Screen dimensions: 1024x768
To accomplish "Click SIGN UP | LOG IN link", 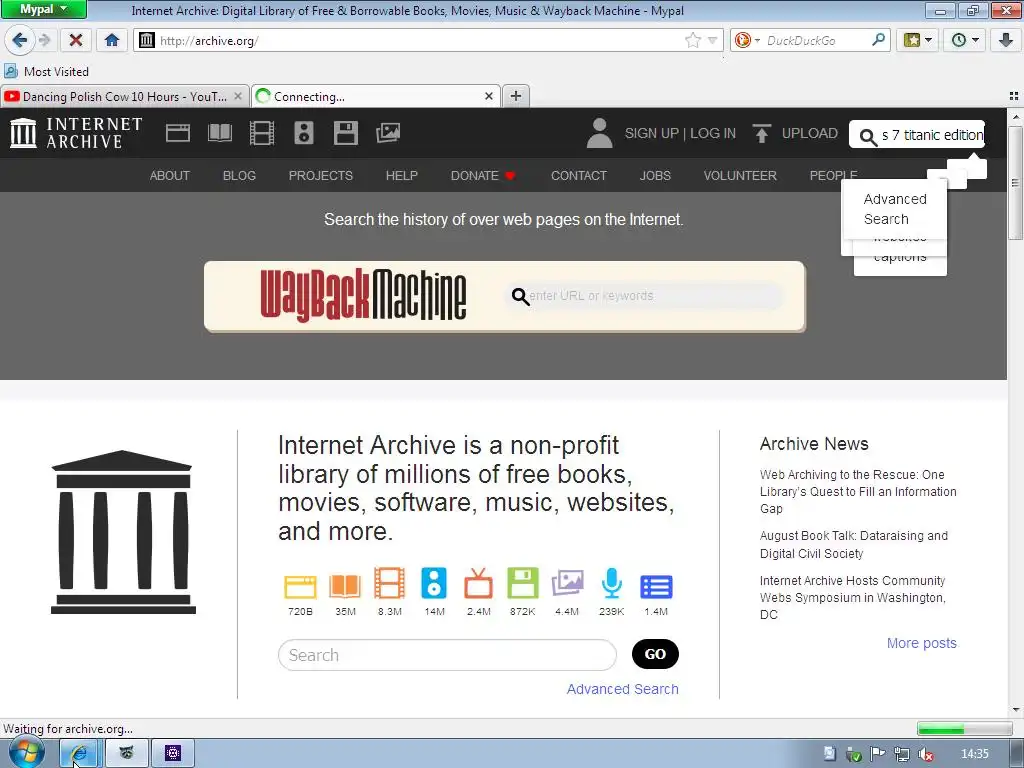I will tap(680, 133).
